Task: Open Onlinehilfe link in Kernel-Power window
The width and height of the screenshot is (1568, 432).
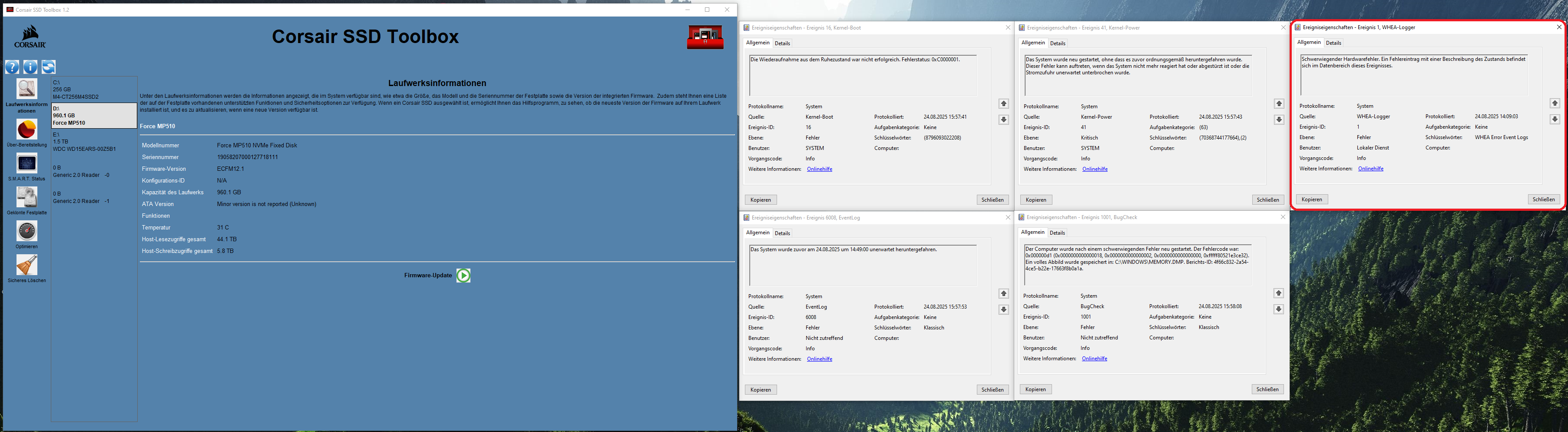Action: 1095,169
